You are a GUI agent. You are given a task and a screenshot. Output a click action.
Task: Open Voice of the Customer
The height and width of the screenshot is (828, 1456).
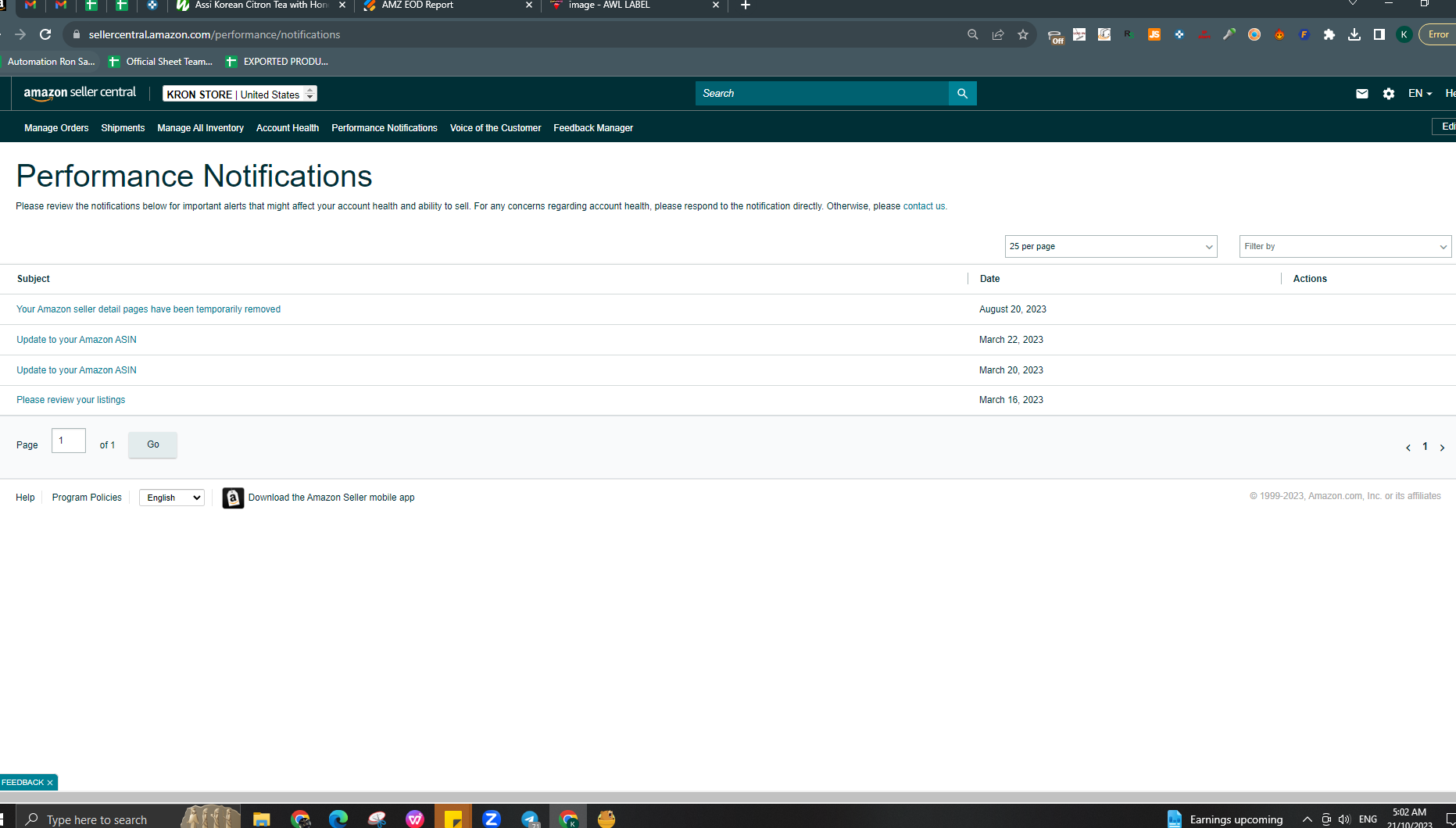click(495, 128)
